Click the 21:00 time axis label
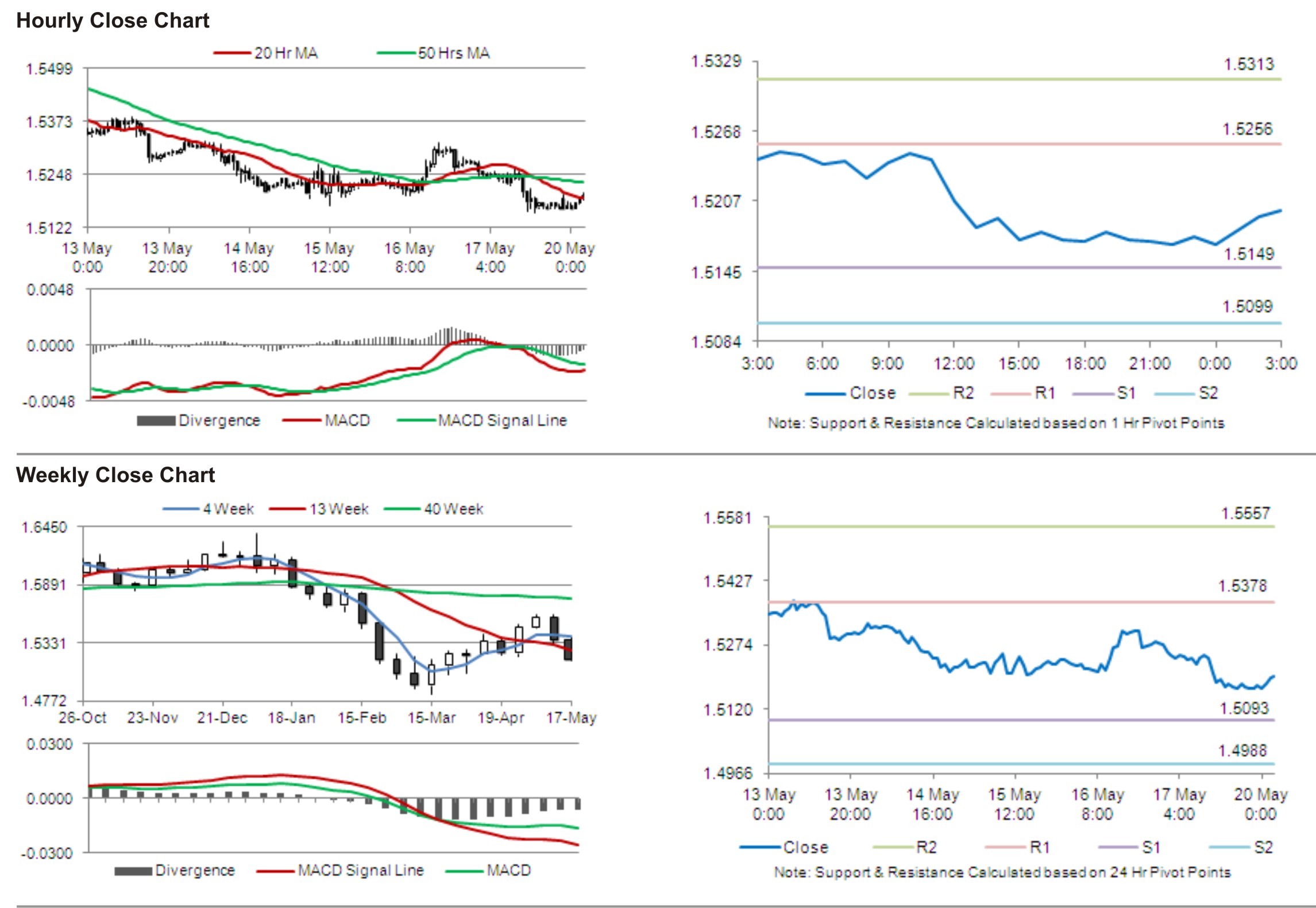 pyautogui.click(x=1149, y=364)
